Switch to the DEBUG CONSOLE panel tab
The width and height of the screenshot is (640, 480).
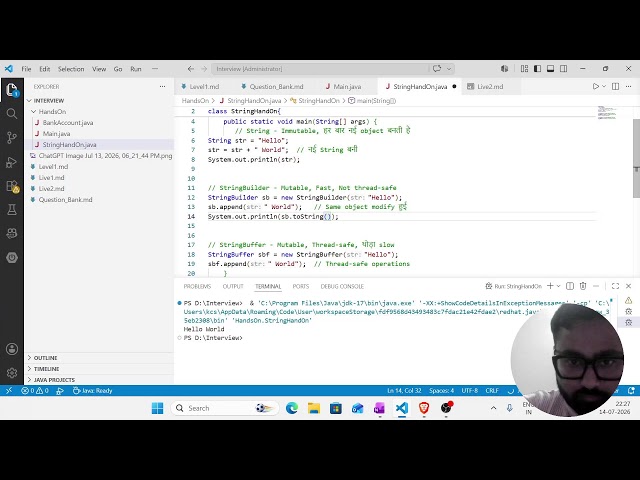click(342, 287)
